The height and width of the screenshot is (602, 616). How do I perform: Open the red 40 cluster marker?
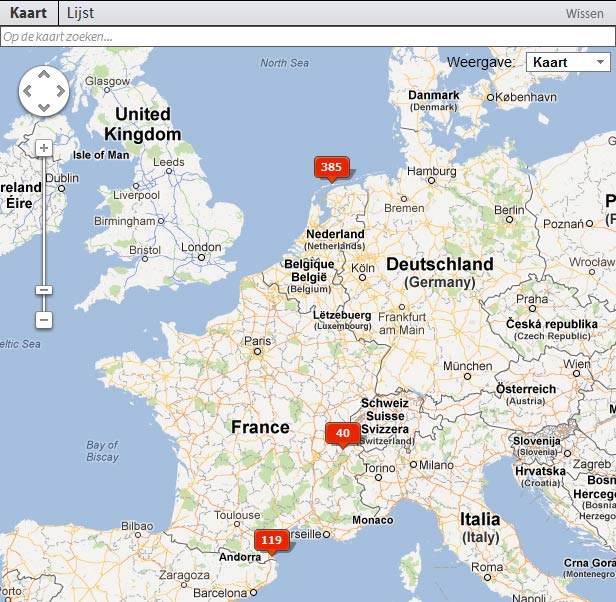[342, 433]
